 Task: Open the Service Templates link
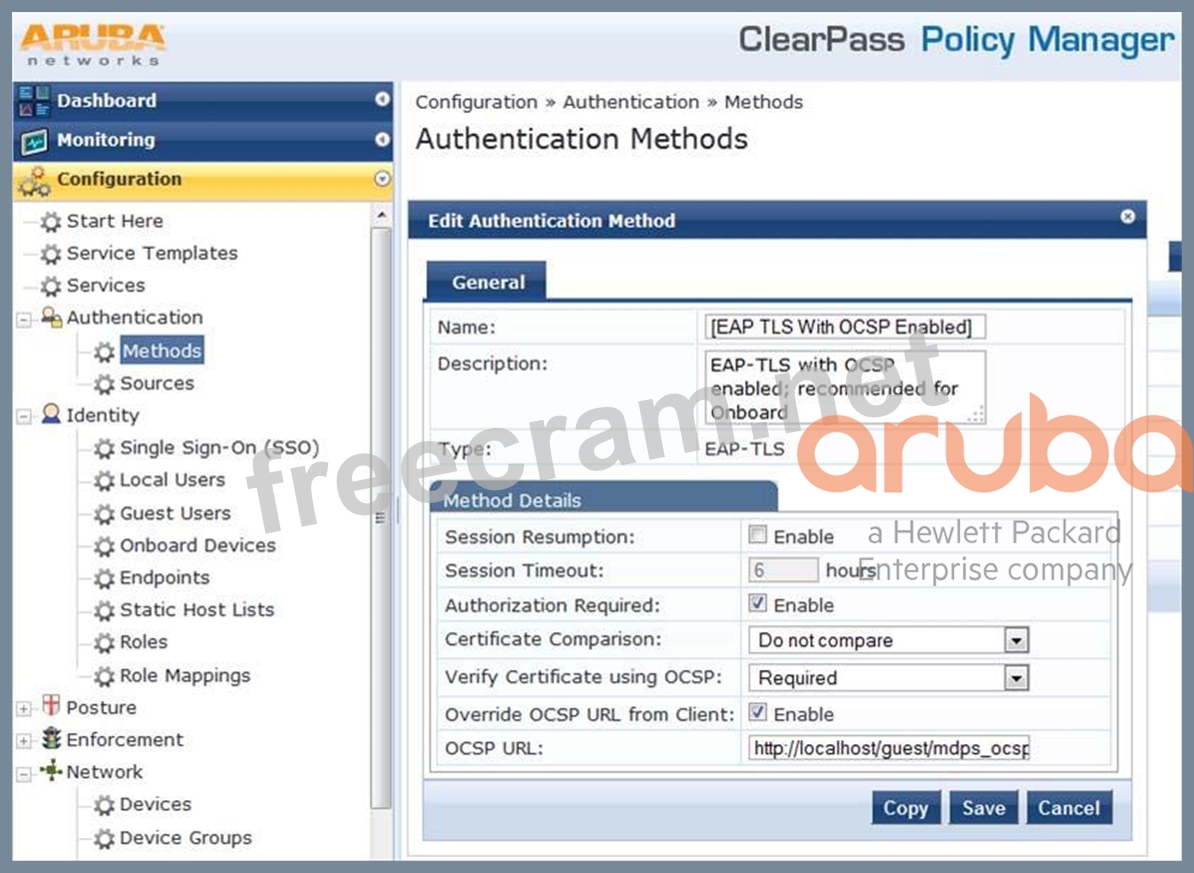pyautogui.click(x=152, y=253)
